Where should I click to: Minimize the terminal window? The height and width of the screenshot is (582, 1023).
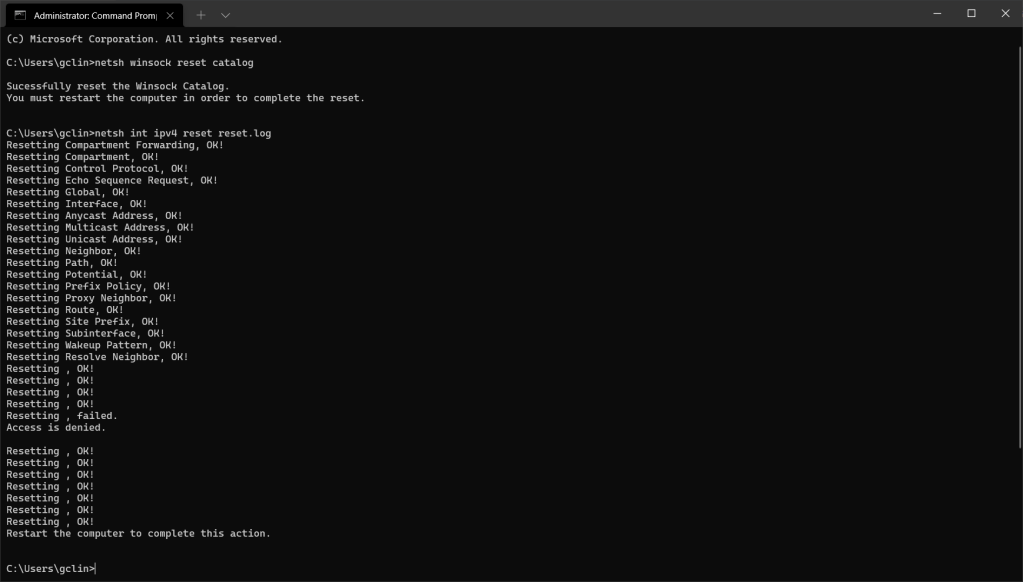coord(936,14)
